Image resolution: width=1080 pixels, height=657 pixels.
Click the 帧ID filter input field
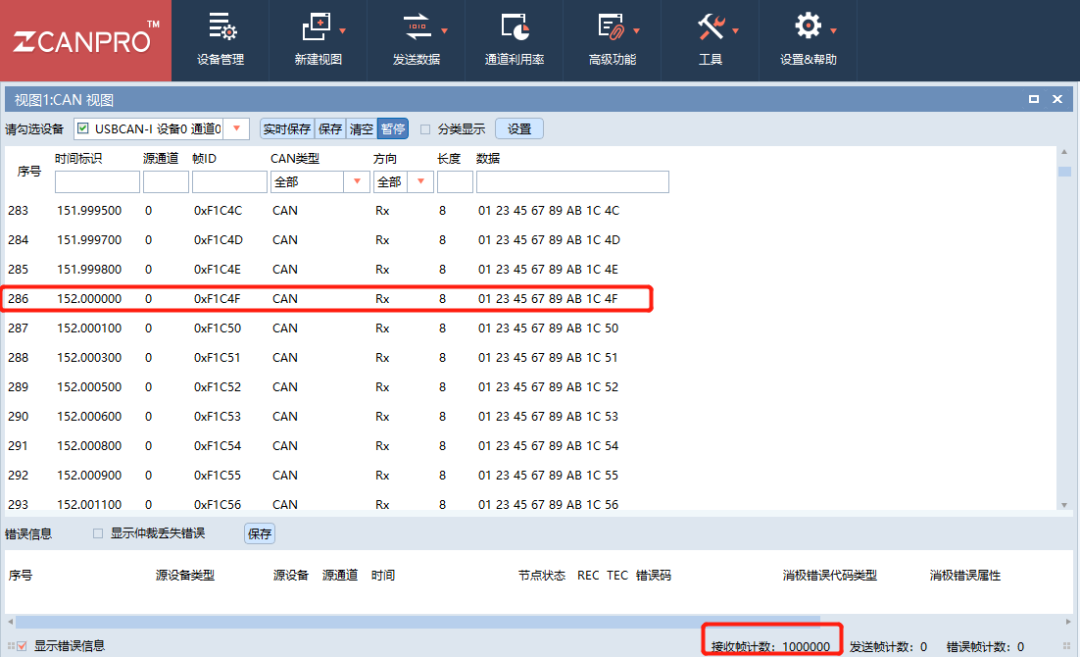[229, 182]
